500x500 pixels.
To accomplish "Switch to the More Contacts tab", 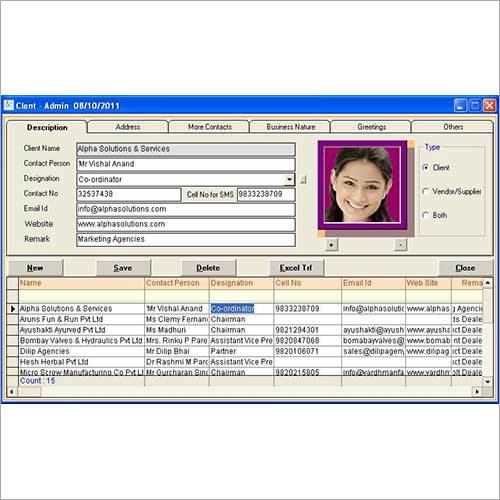I will pos(209,127).
